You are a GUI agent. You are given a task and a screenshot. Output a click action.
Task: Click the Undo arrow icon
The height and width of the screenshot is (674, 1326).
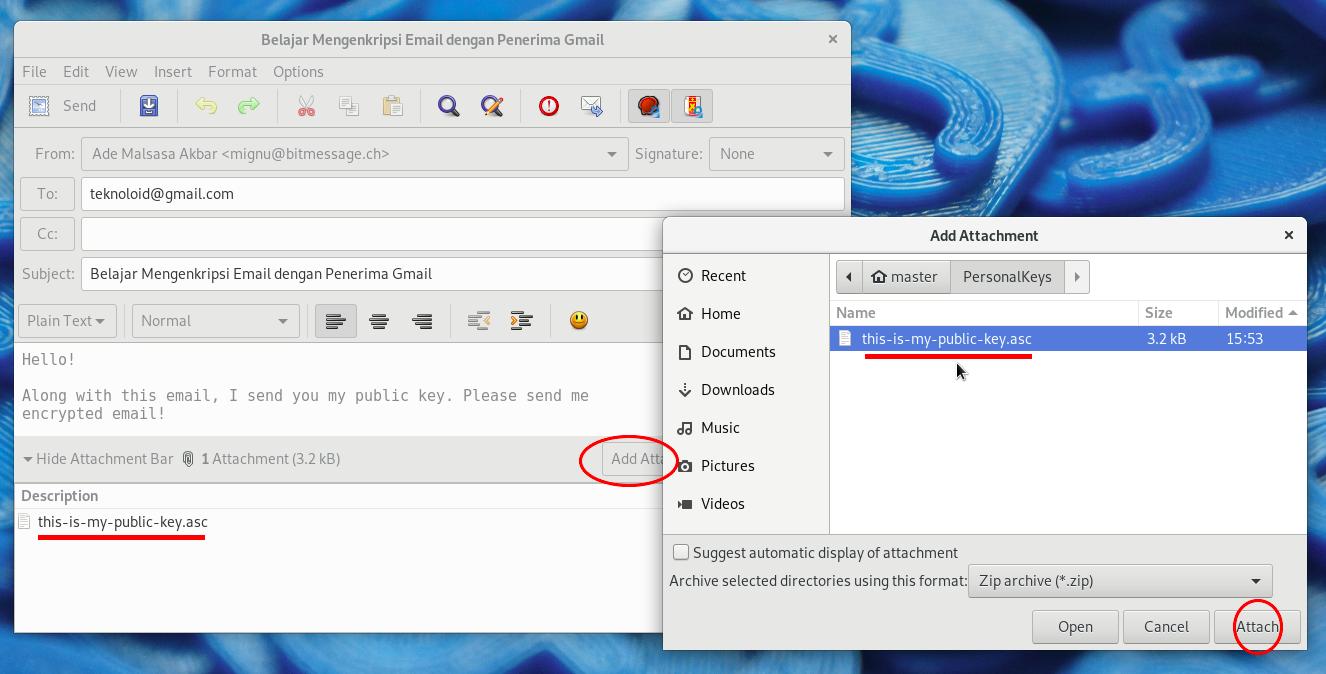coord(206,106)
